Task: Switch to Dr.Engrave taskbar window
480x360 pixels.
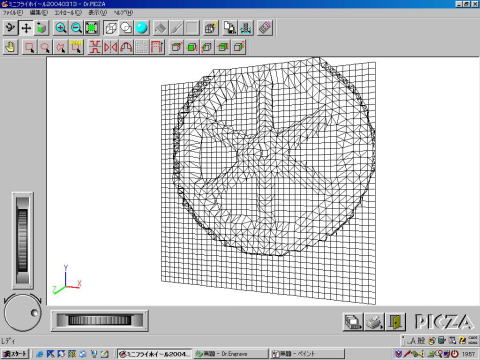Action: (x=231, y=354)
